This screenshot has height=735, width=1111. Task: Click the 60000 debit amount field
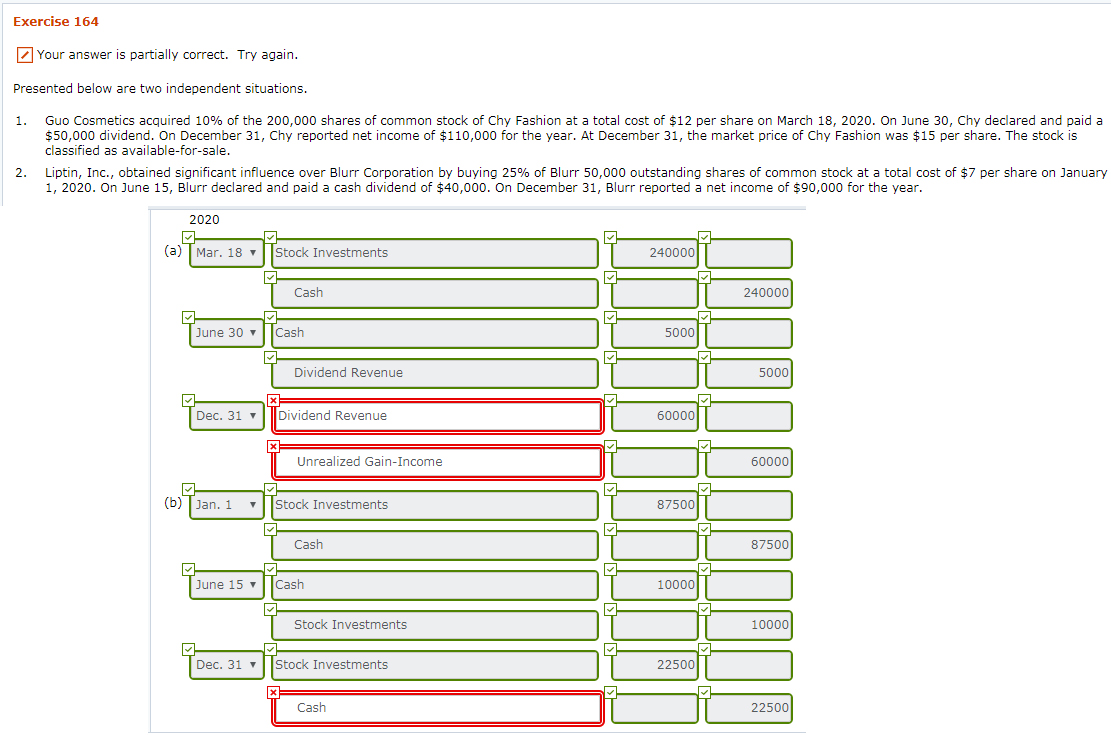(655, 416)
